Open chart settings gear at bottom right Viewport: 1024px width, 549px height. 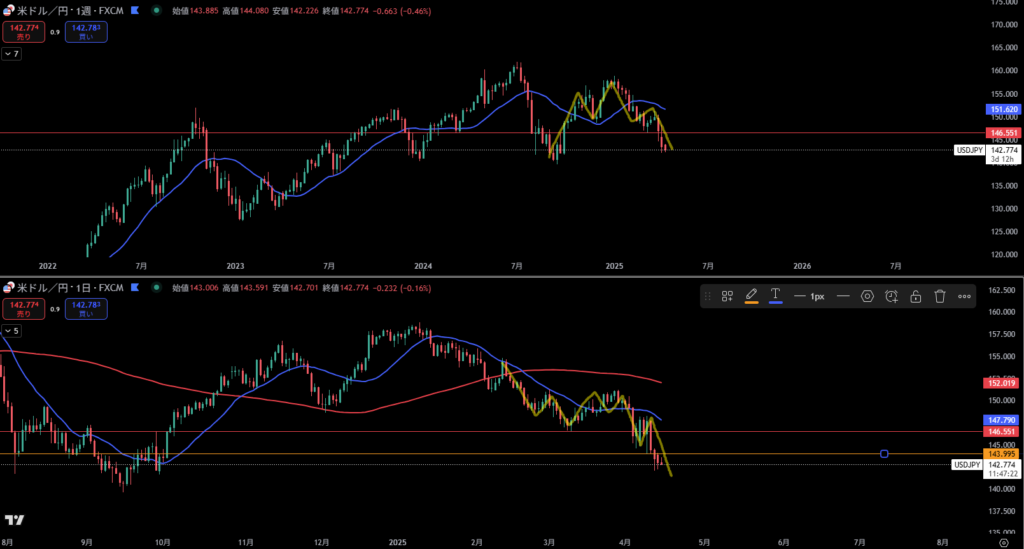[x=1004, y=542]
